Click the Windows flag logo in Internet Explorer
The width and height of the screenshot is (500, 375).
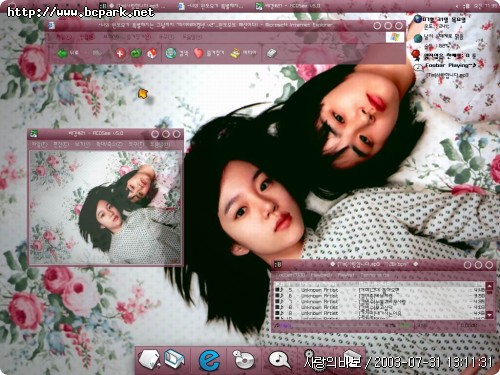tap(395, 37)
